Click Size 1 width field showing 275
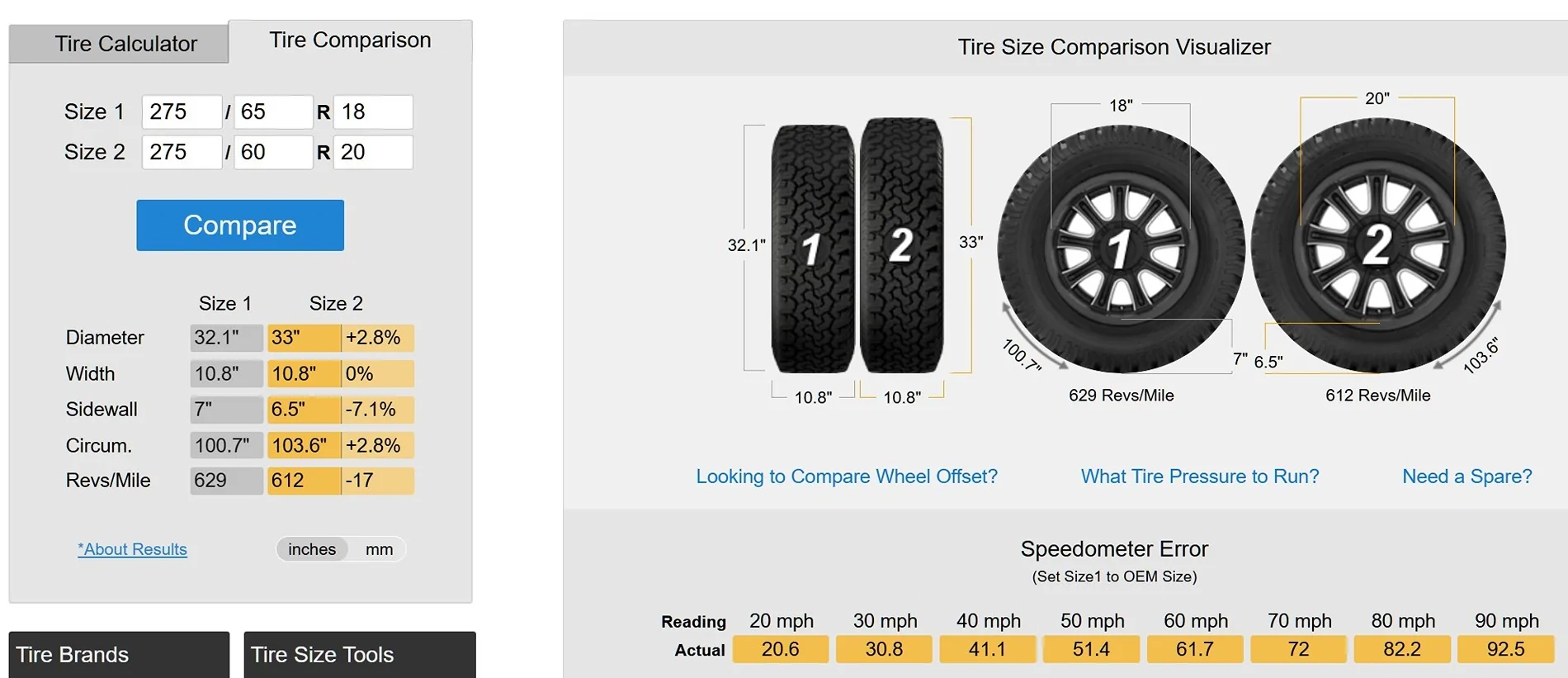This screenshot has height=678, width=1568. (x=182, y=112)
